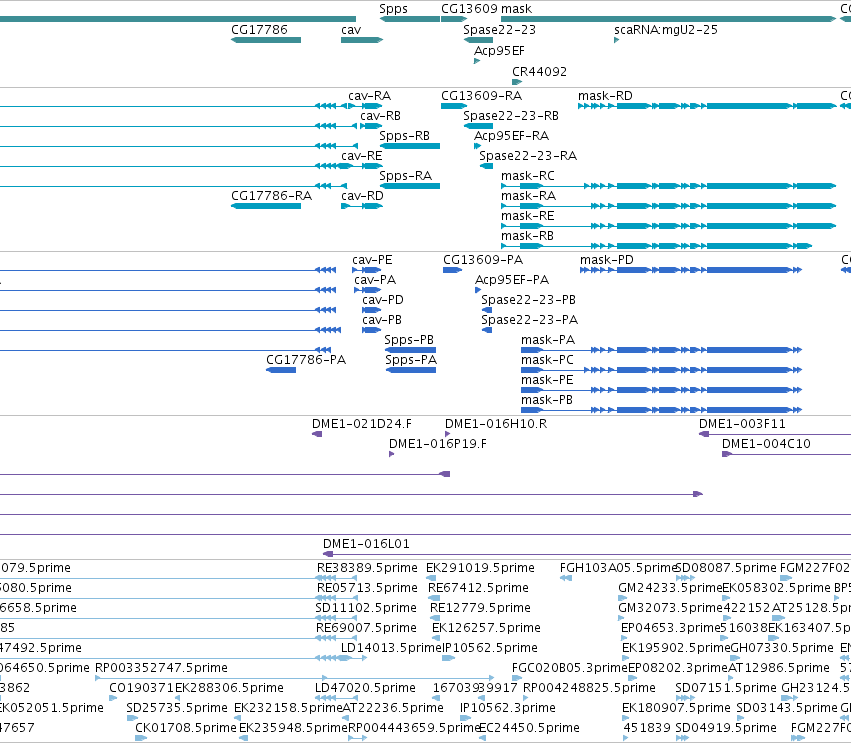The image size is (851, 743).
Task: Click the SD25735.5prime EST
Action: (132, 718)
